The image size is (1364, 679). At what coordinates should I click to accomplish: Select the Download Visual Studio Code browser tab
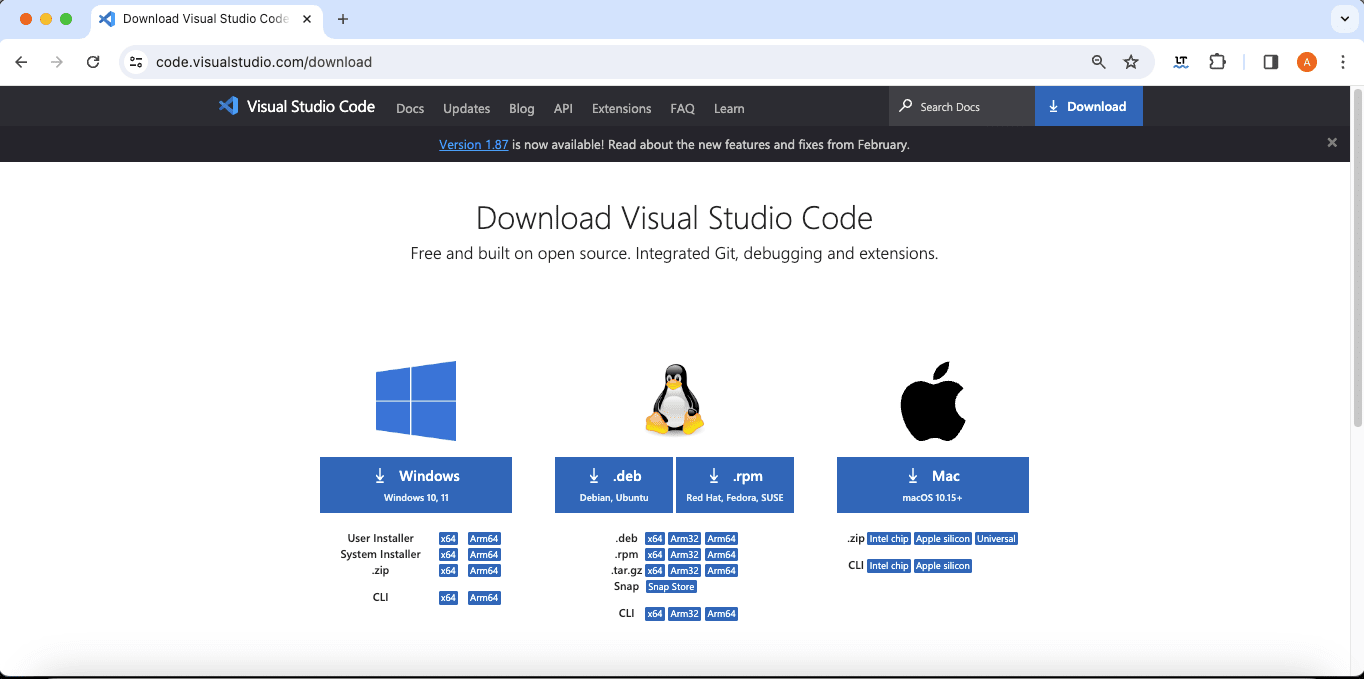coord(205,19)
